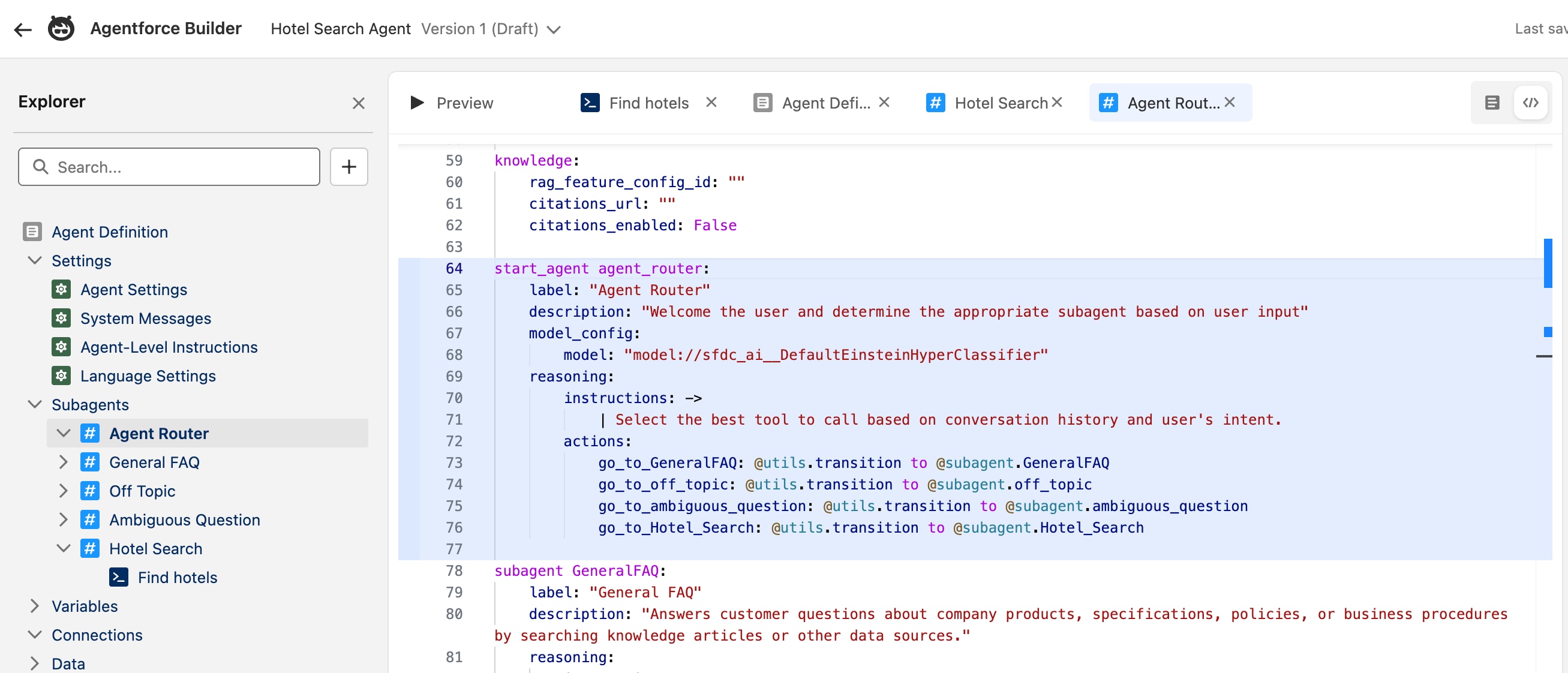The height and width of the screenshot is (673, 1568).
Task: Open Agent Definition in Explorer
Action: click(x=110, y=232)
